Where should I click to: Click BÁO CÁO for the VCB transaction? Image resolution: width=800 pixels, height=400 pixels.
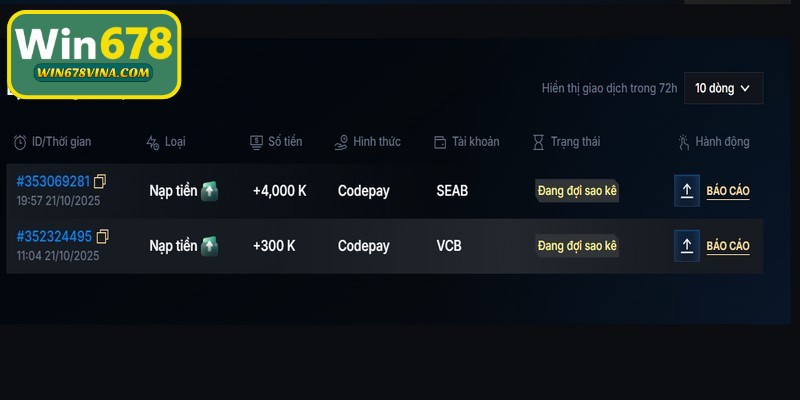pos(728,246)
